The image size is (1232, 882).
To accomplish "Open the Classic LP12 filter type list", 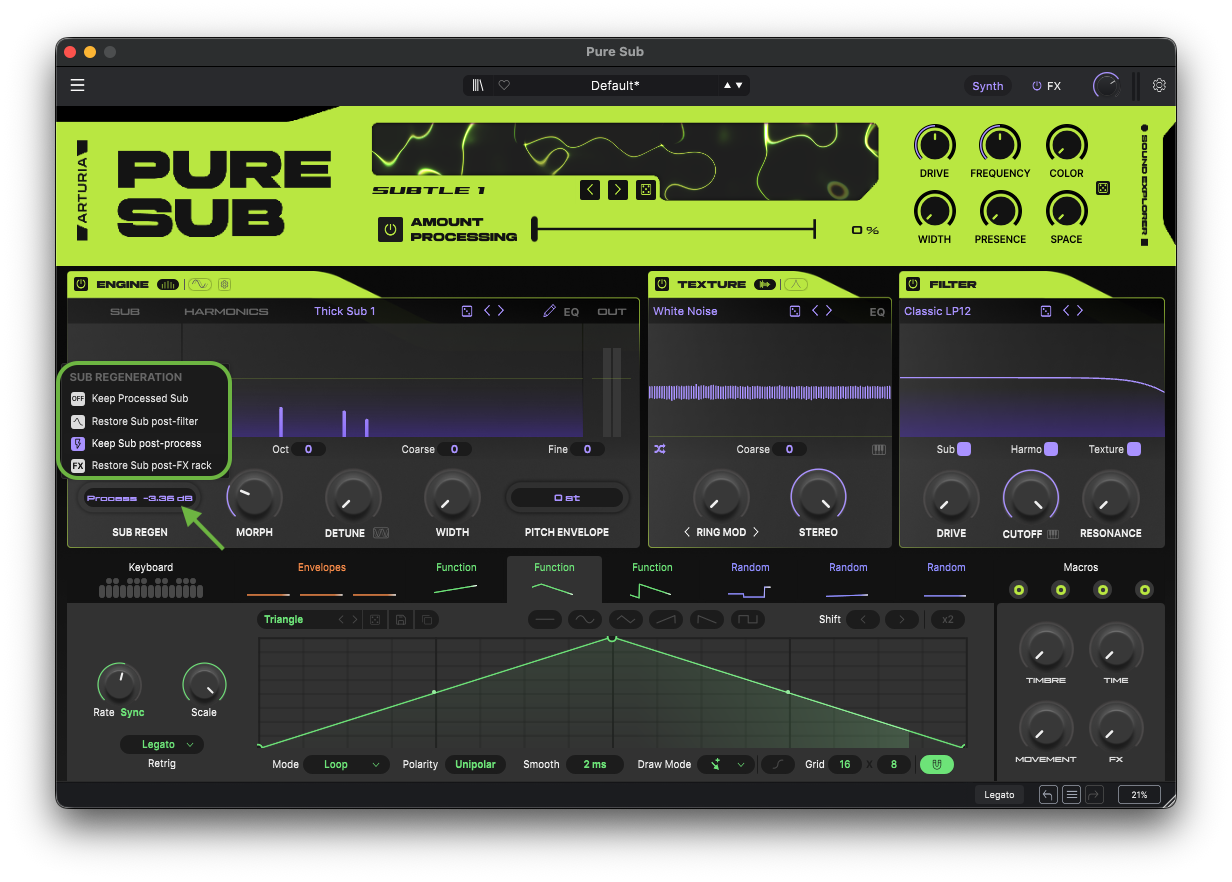I will 937,311.
